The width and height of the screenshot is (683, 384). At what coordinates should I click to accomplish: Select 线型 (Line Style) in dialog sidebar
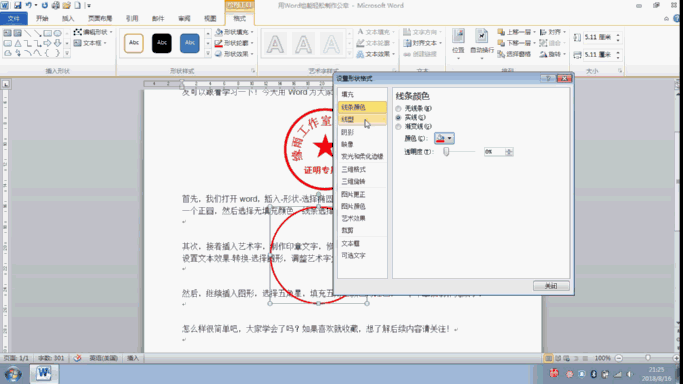[362, 119]
